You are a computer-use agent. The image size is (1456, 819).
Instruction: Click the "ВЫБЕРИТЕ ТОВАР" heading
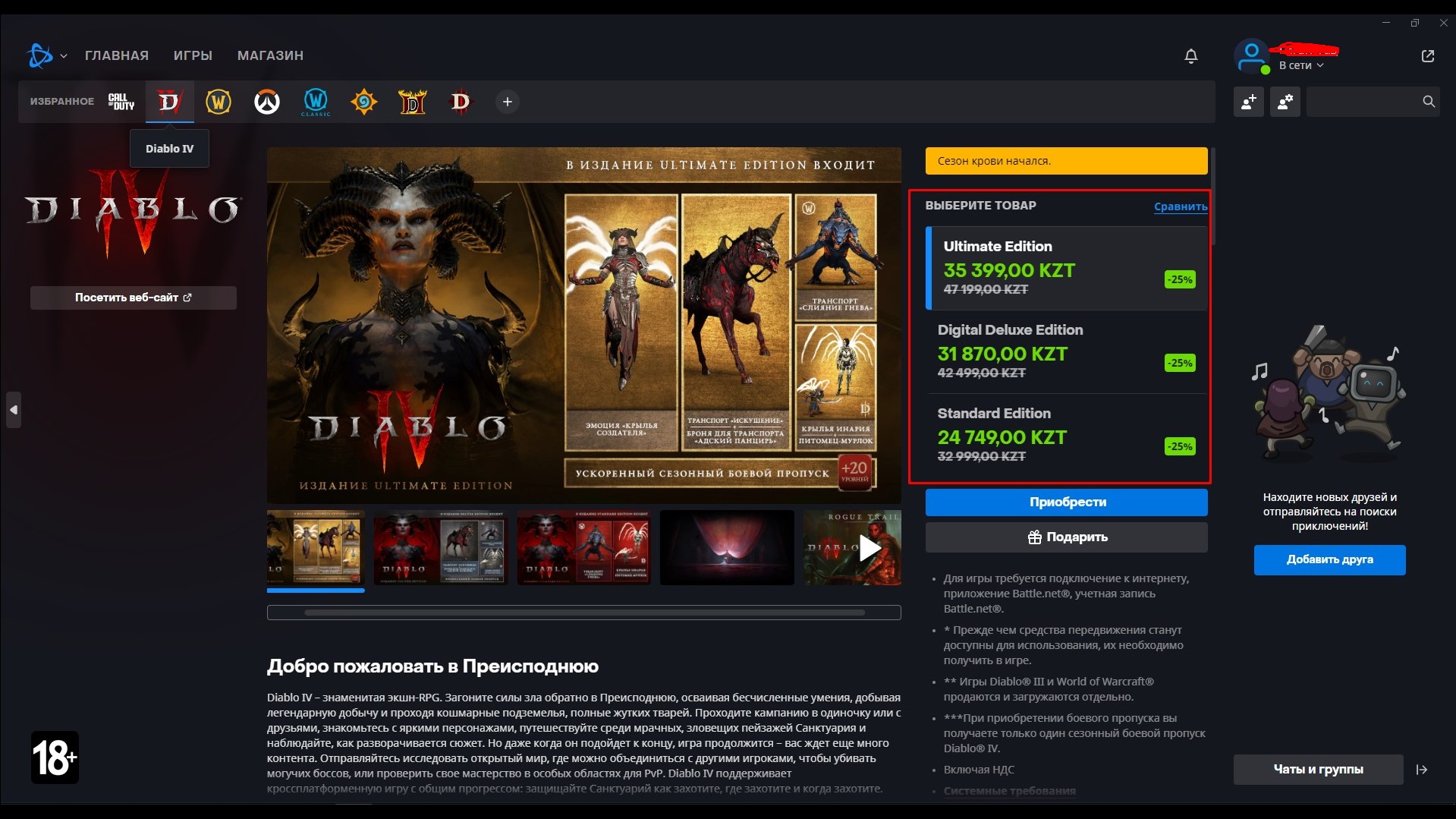click(x=980, y=206)
